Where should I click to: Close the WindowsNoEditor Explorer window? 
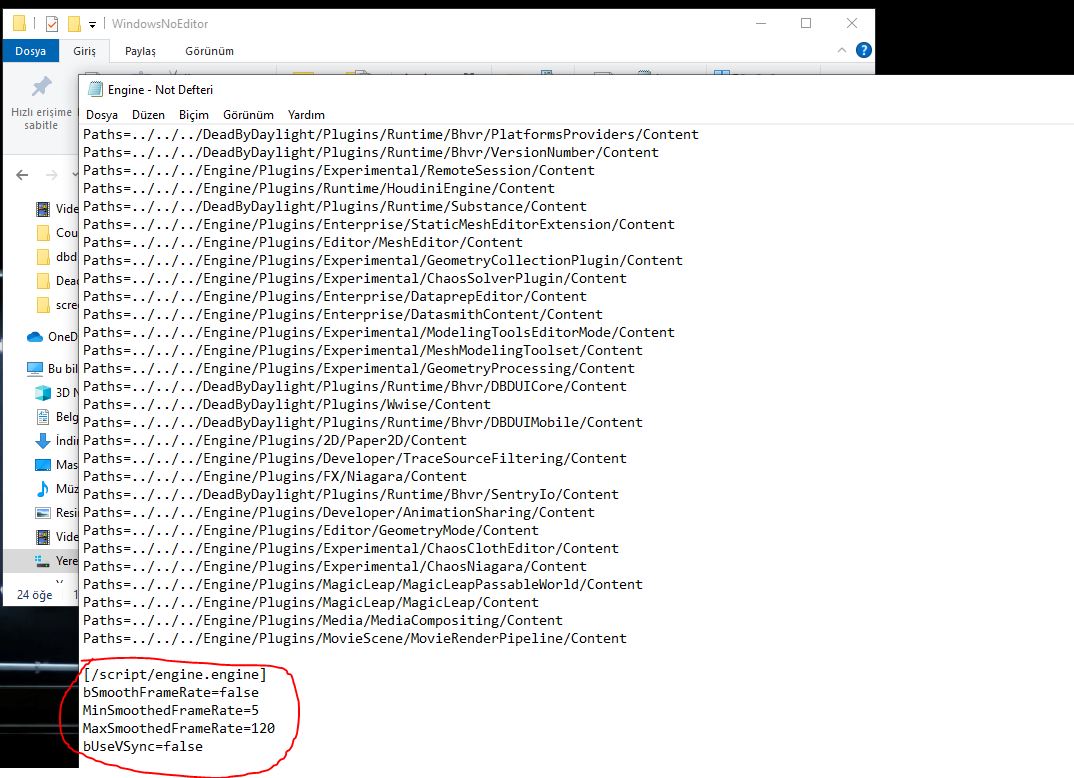(852, 23)
